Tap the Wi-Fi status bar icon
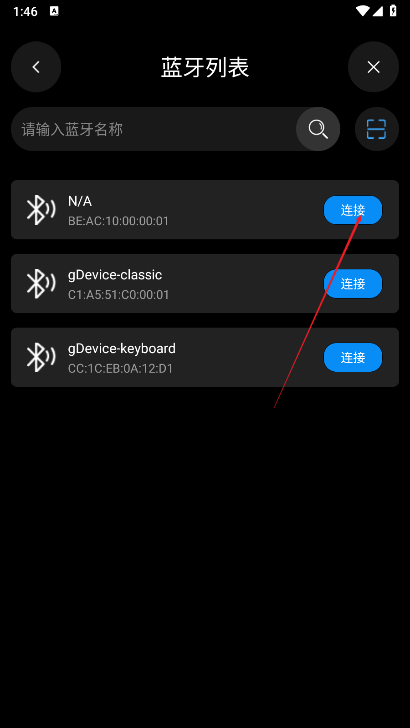The image size is (410, 728). click(x=363, y=11)
